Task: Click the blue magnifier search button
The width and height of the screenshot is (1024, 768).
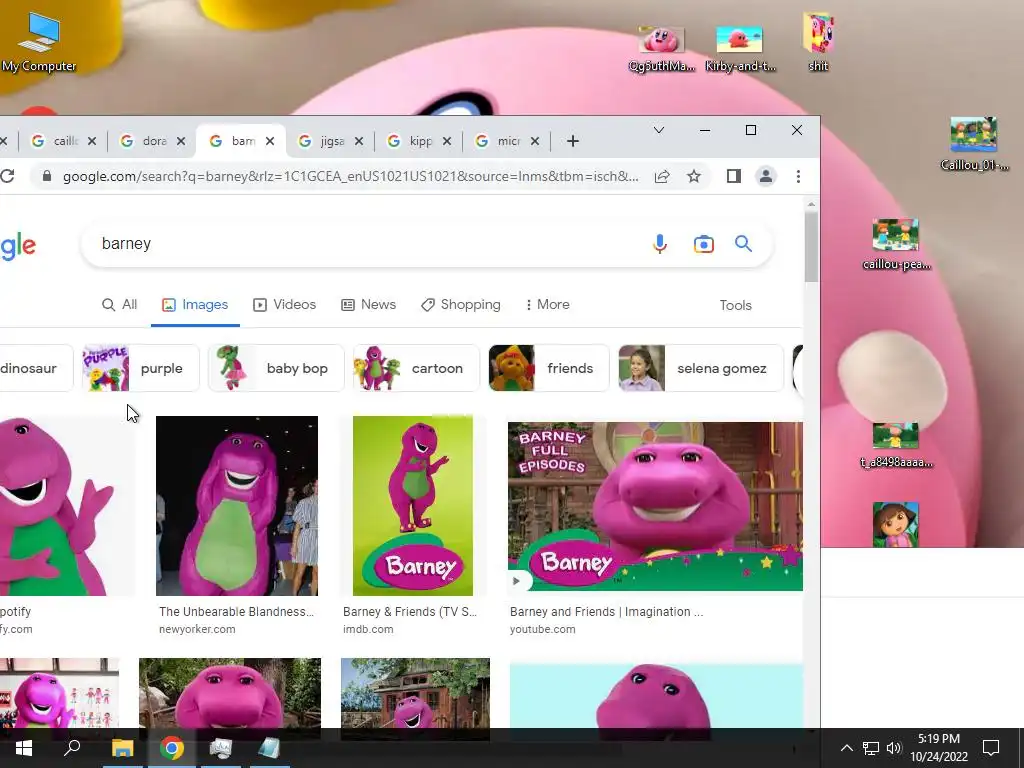Action: click(x=743, y=244)
